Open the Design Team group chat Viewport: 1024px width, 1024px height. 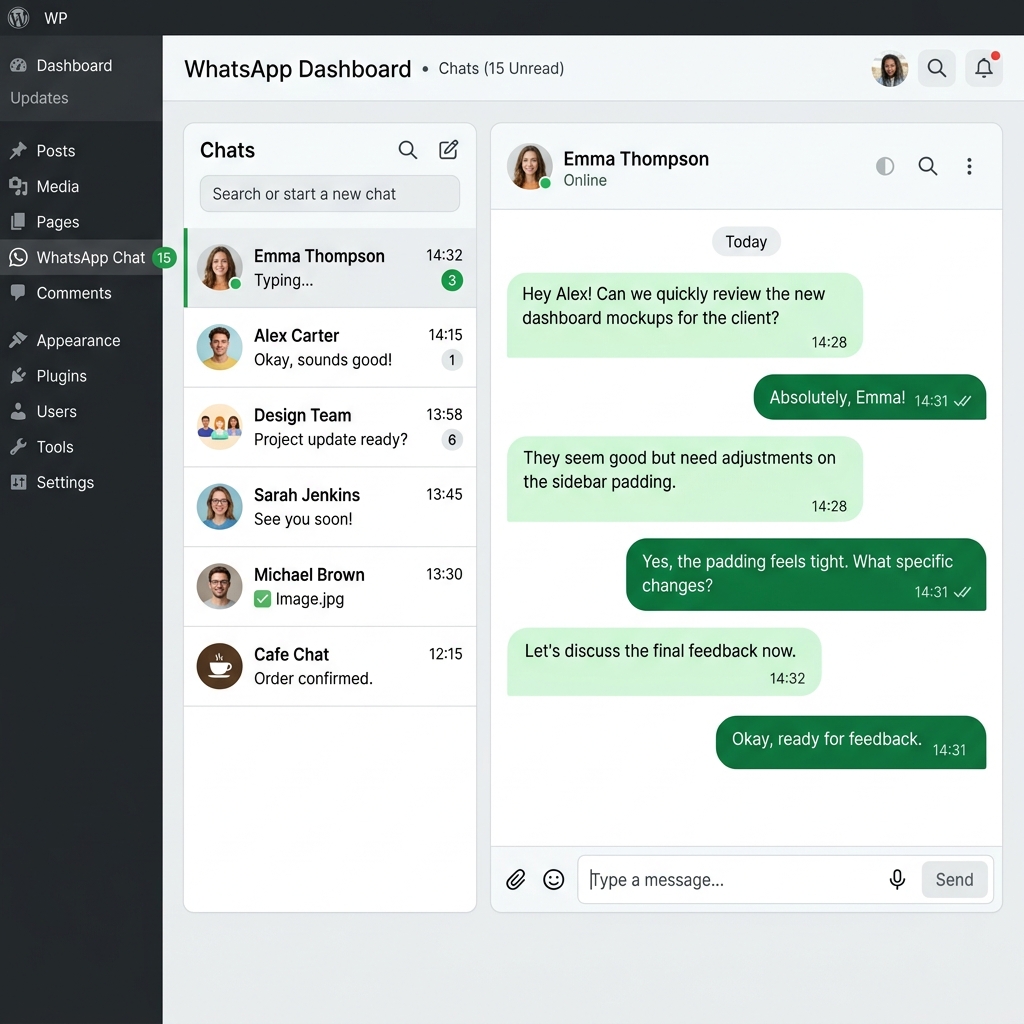coord(330,427)
